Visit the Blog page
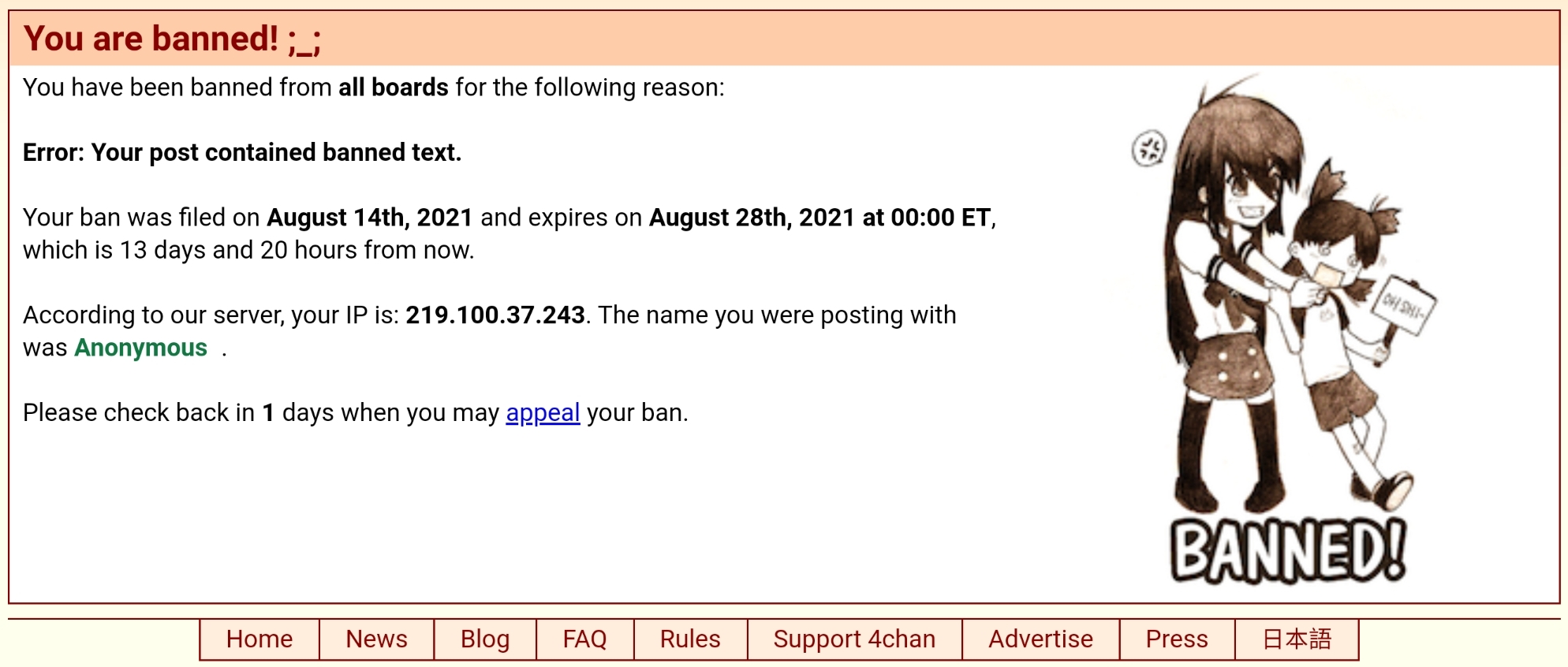This screenshot has height=667, width=1568. (x=484, y=639)
